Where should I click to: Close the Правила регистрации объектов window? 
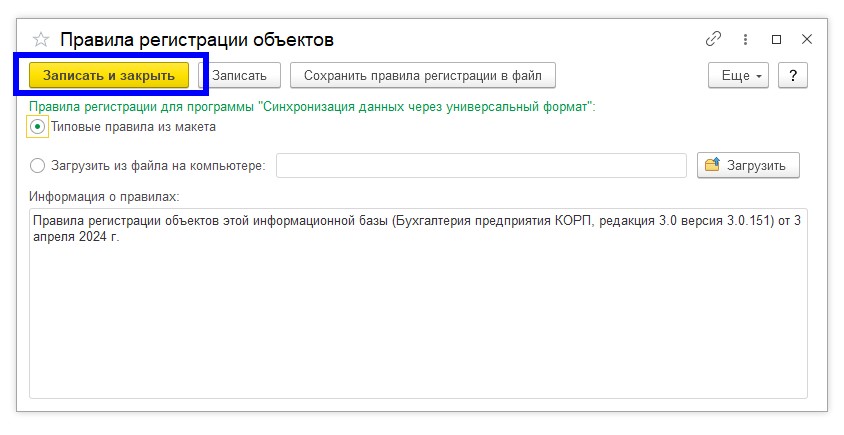pos(807,40)
